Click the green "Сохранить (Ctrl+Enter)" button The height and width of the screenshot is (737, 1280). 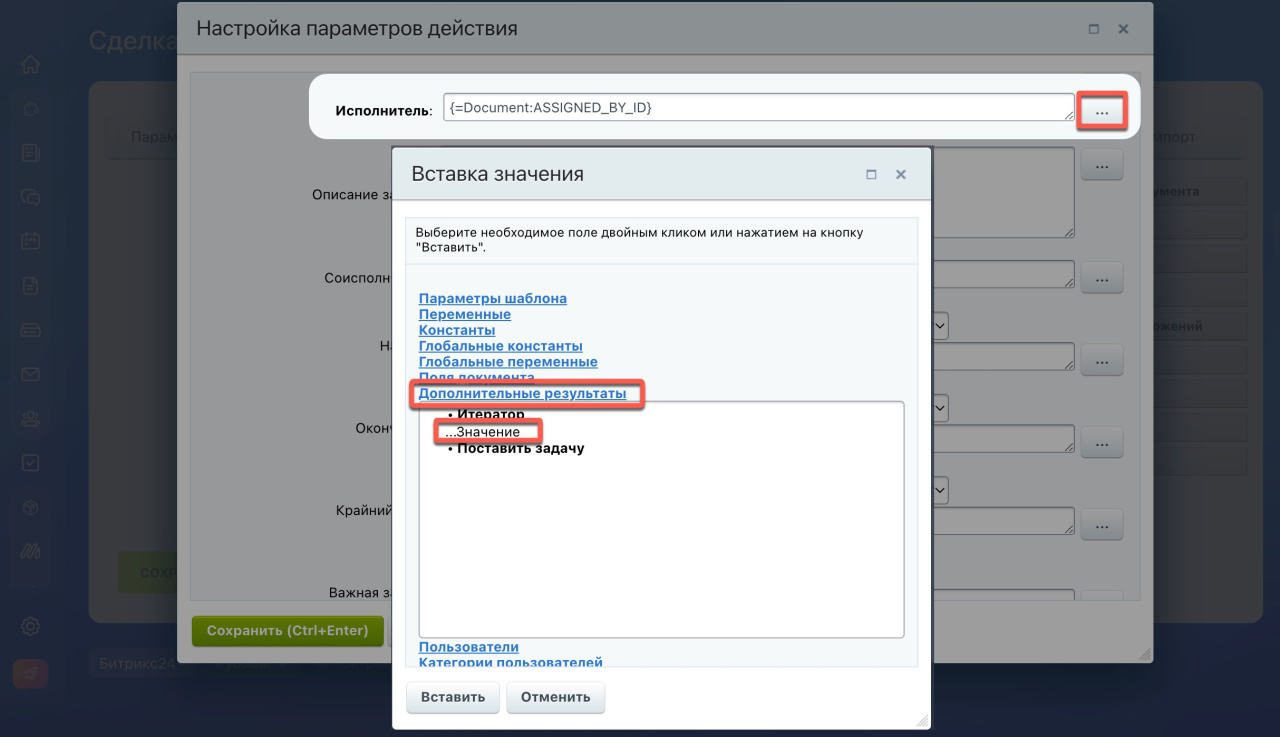click(287, 631)
